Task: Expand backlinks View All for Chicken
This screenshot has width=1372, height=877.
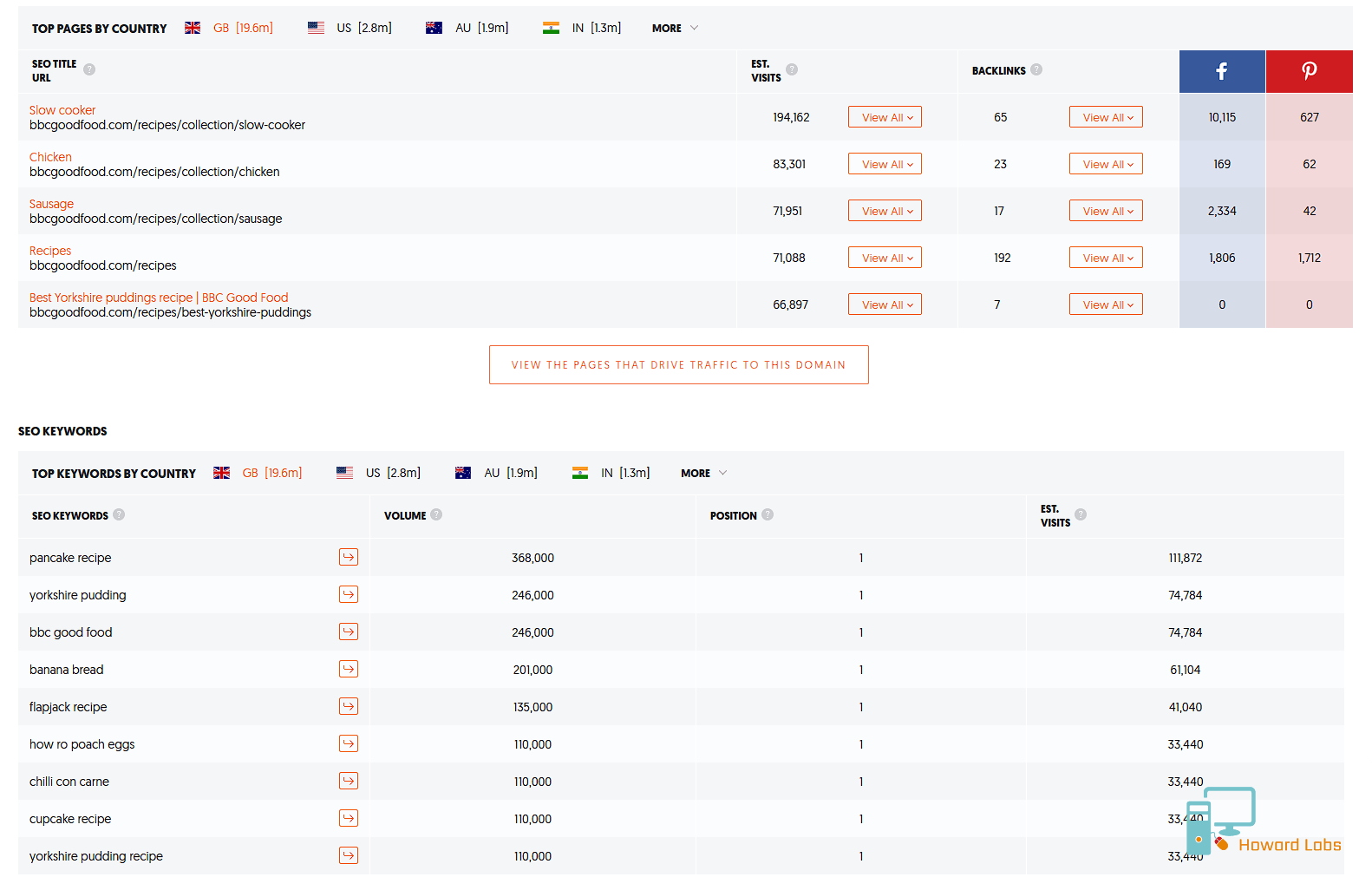Action: [x=1106, y=164]
